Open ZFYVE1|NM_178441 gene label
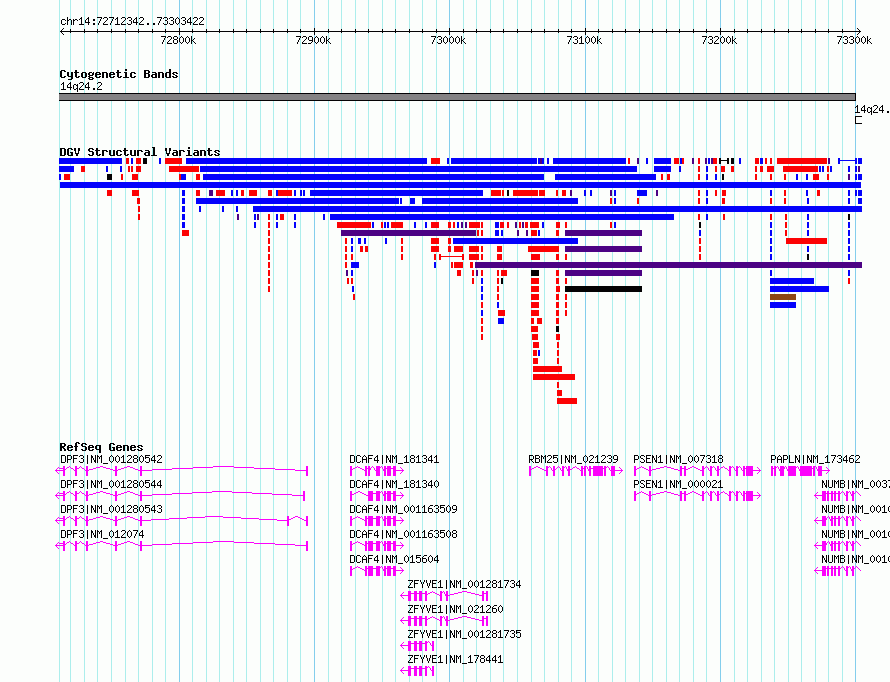Screen dimensions: 890x682 [455, 659]
